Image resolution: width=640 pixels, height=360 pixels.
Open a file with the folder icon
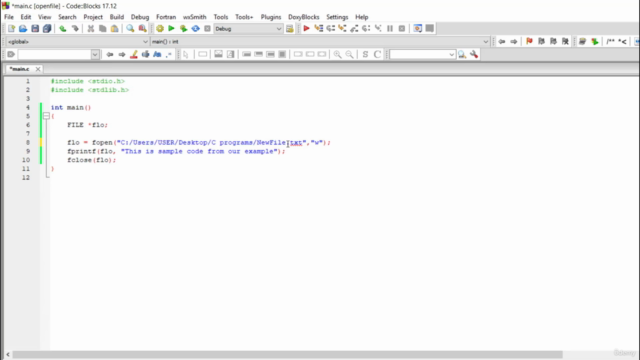coord(23,29)
